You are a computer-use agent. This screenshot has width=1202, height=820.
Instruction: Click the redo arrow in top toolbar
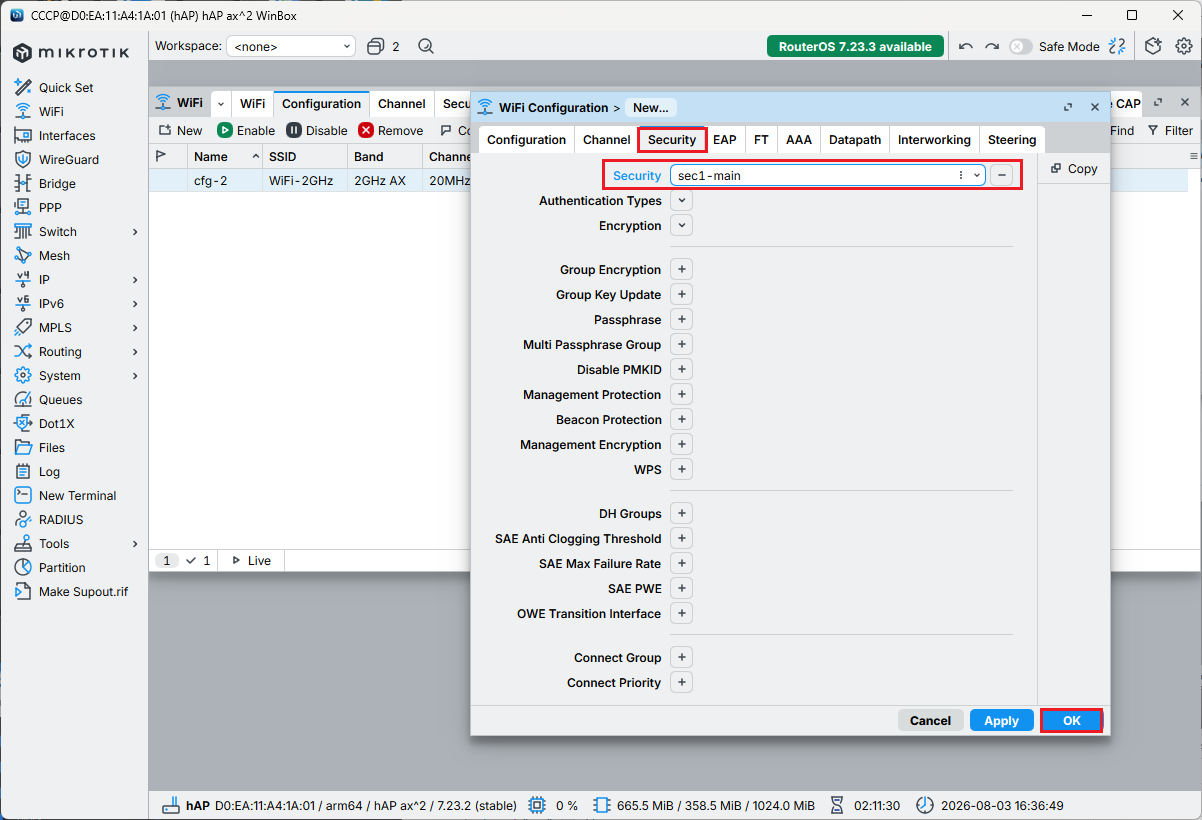pyautogui.click(x=992, y=46)
